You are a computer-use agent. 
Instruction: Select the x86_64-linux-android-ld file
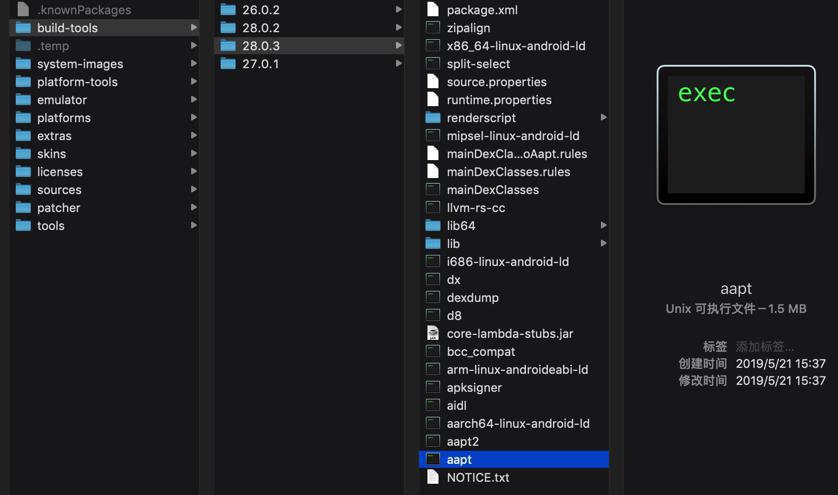coord(514,46)
